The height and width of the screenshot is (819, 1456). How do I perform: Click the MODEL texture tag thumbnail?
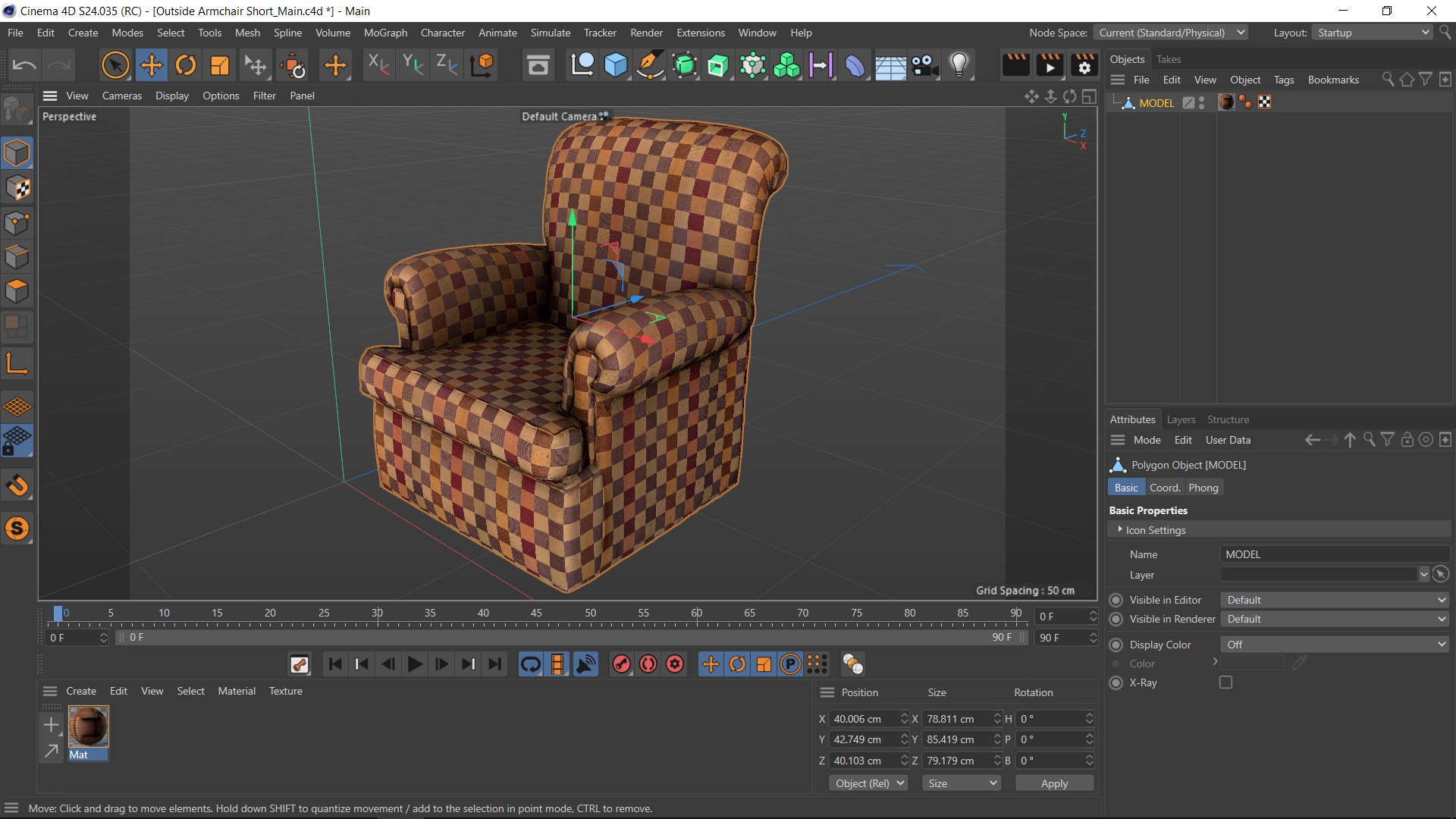point(1225,102)
